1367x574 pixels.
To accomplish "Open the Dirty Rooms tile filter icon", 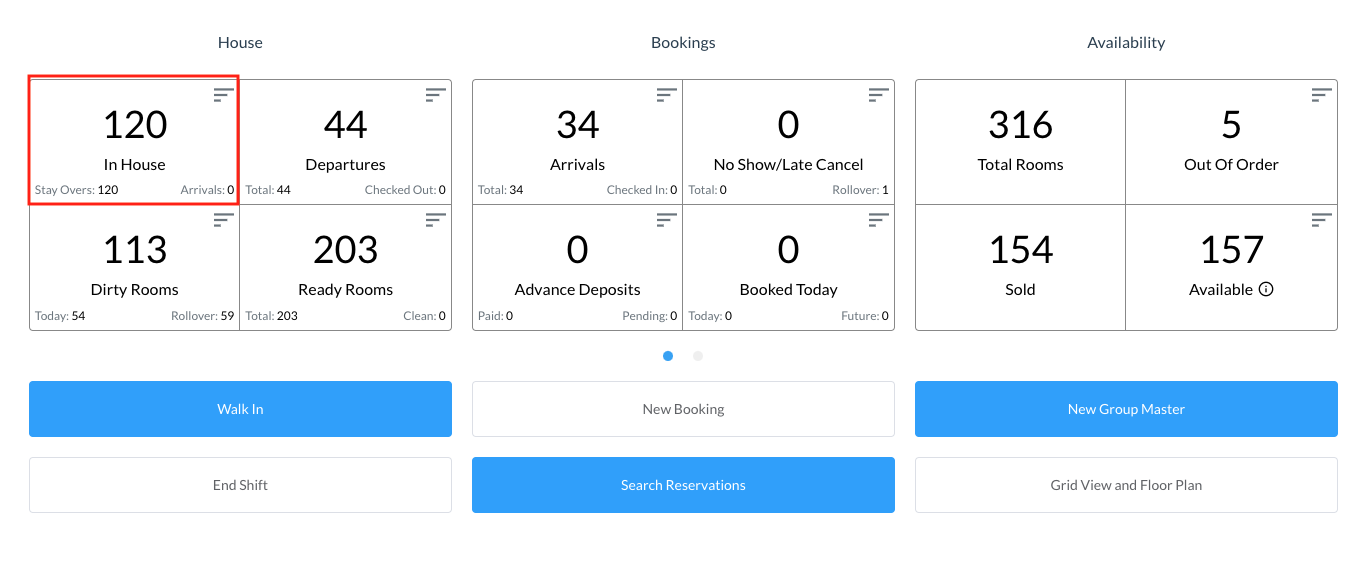I will coord(223,219).
